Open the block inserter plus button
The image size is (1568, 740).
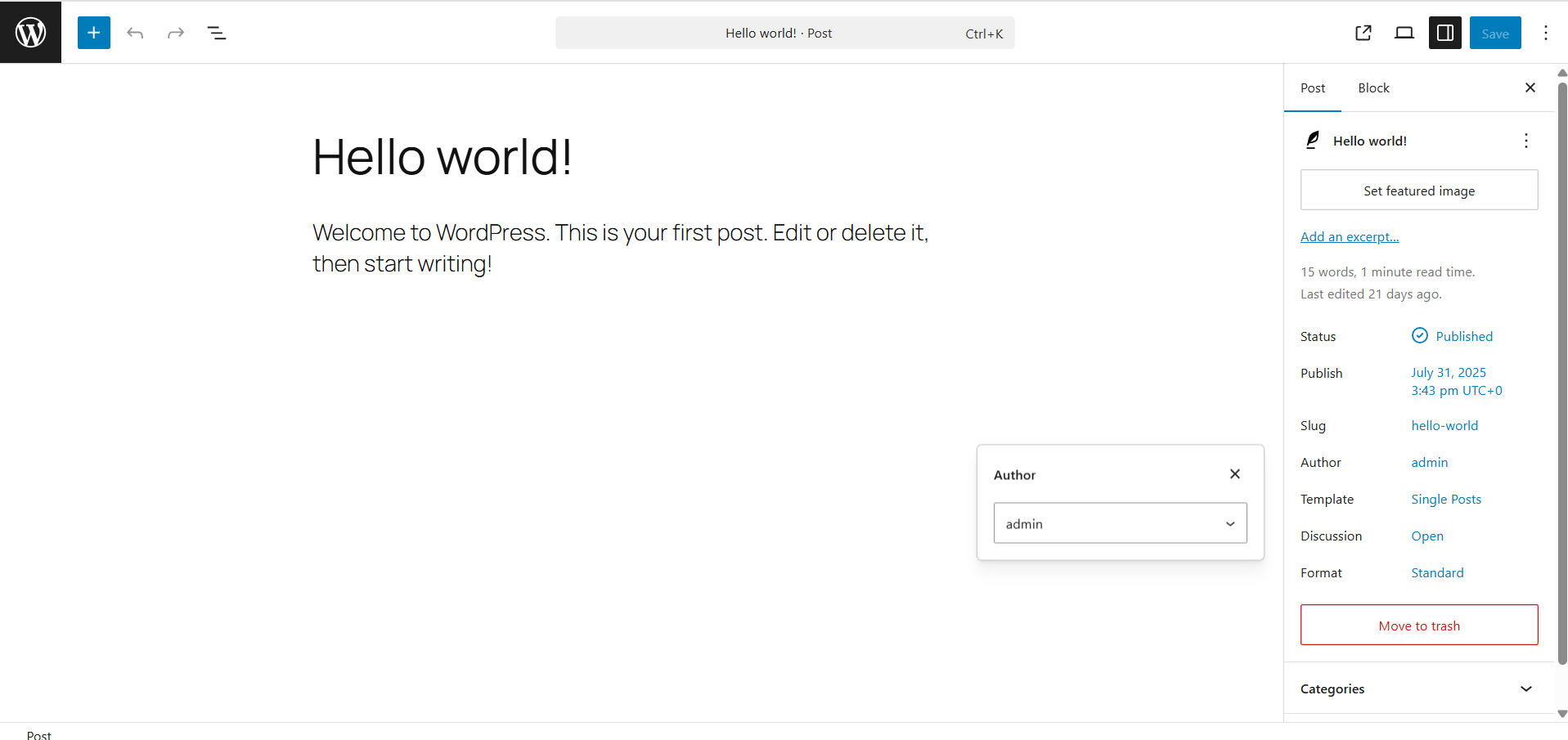tap(94, 33)
